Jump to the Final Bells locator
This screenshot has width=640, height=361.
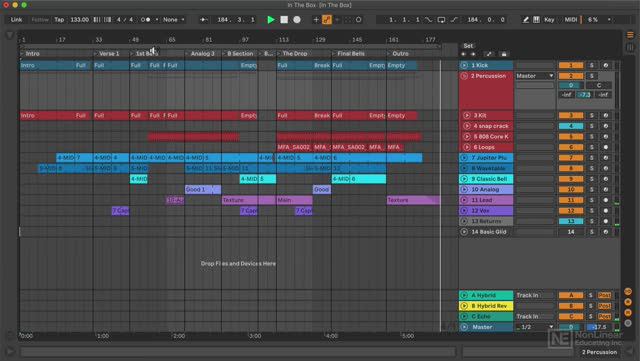pos(351,53)
